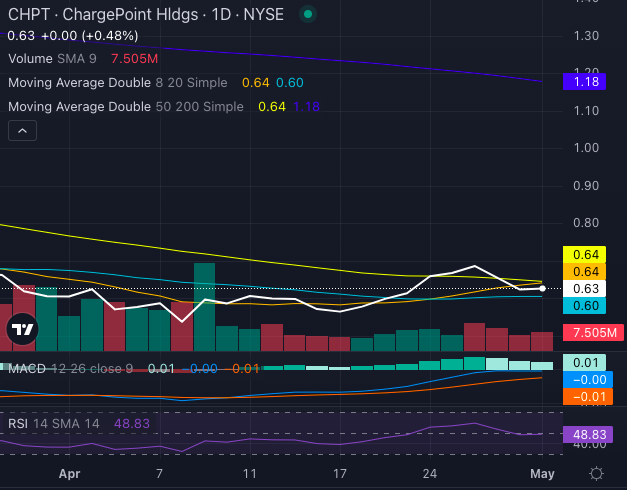
Task: Click the 48.83 value in the RSI legend
Action: [x=132, y=424]
